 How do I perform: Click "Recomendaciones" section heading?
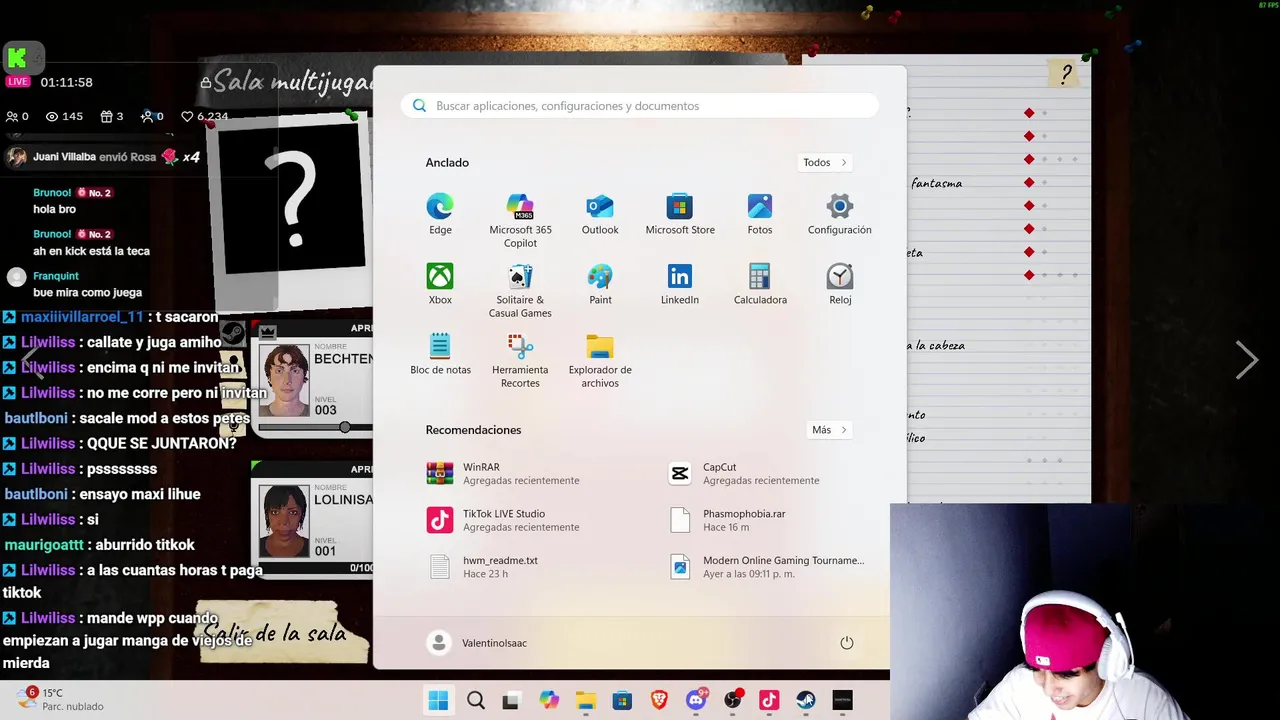point(473,430)
